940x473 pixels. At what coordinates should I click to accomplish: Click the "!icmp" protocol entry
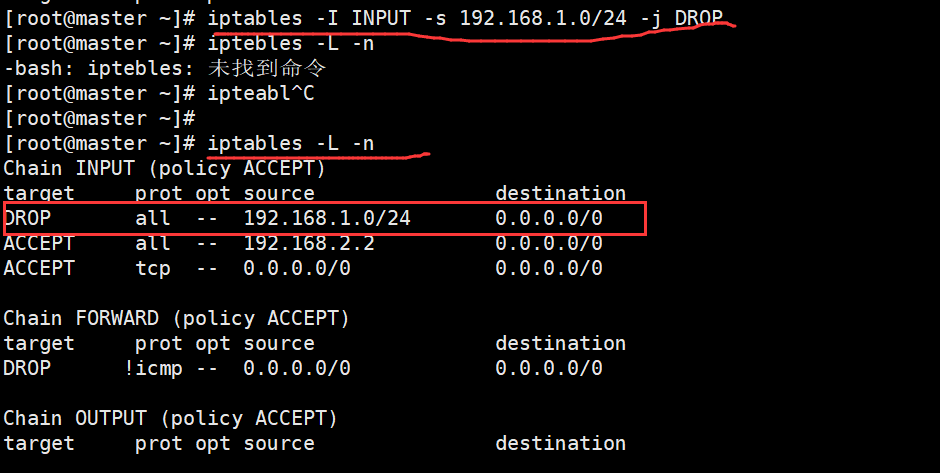coord(147,368)
